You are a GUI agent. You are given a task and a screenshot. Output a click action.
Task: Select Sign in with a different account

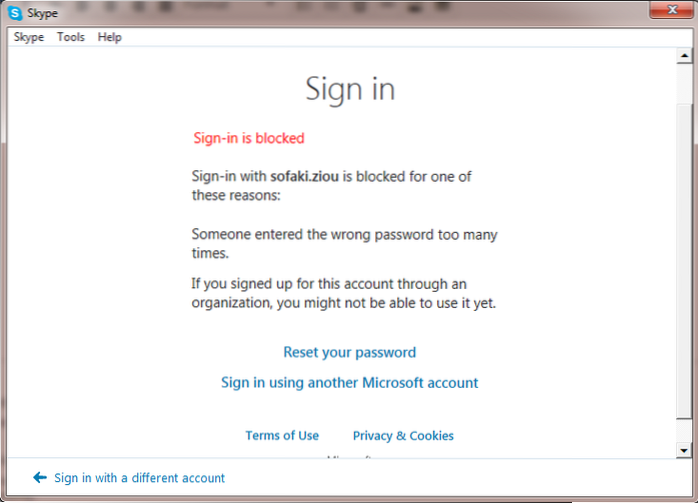click(x=139, y=478)
